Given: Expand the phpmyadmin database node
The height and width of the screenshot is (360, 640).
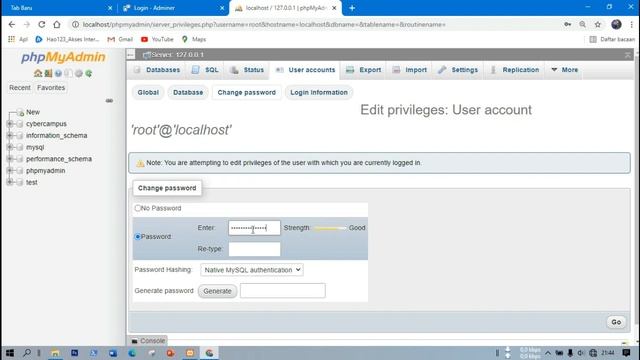Looking at the screenshot, I should click(x=10, y=171).
